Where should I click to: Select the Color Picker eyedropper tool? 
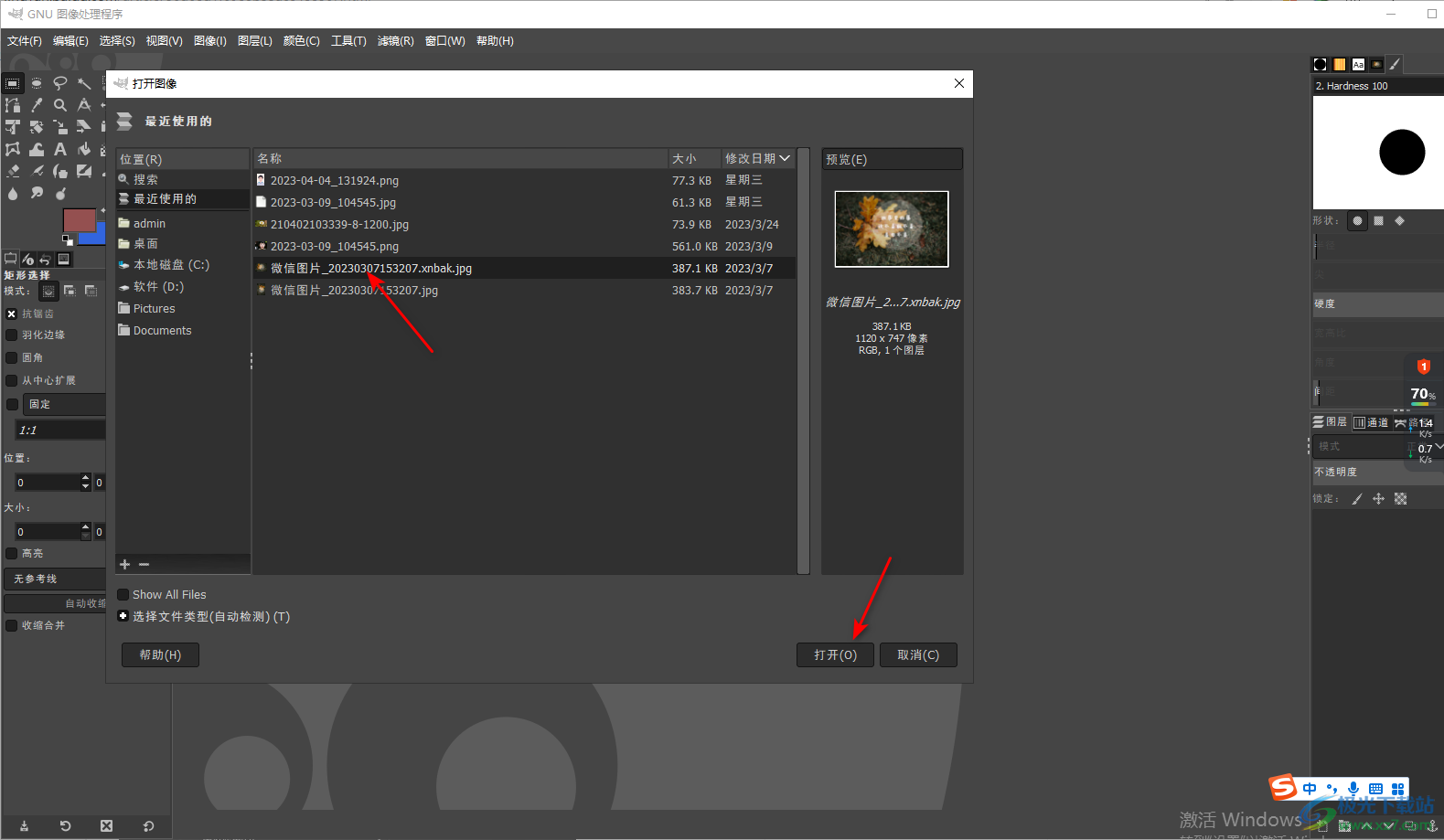[37, 105]
